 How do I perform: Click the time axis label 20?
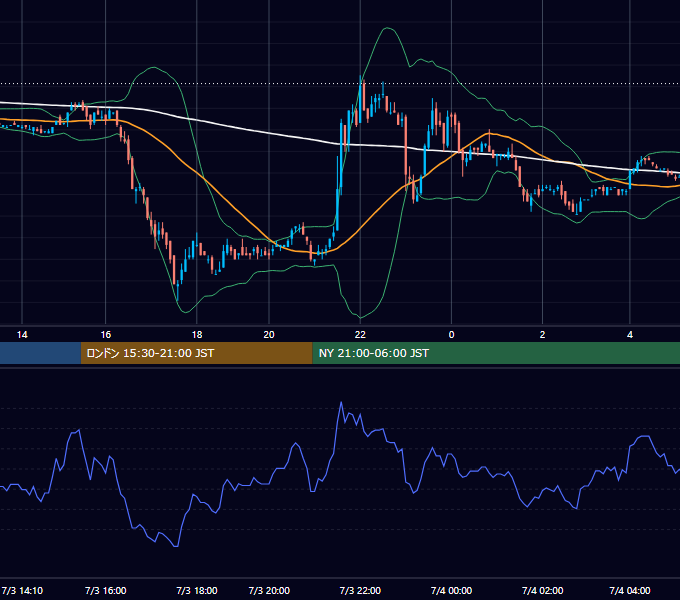coord(269,335)
